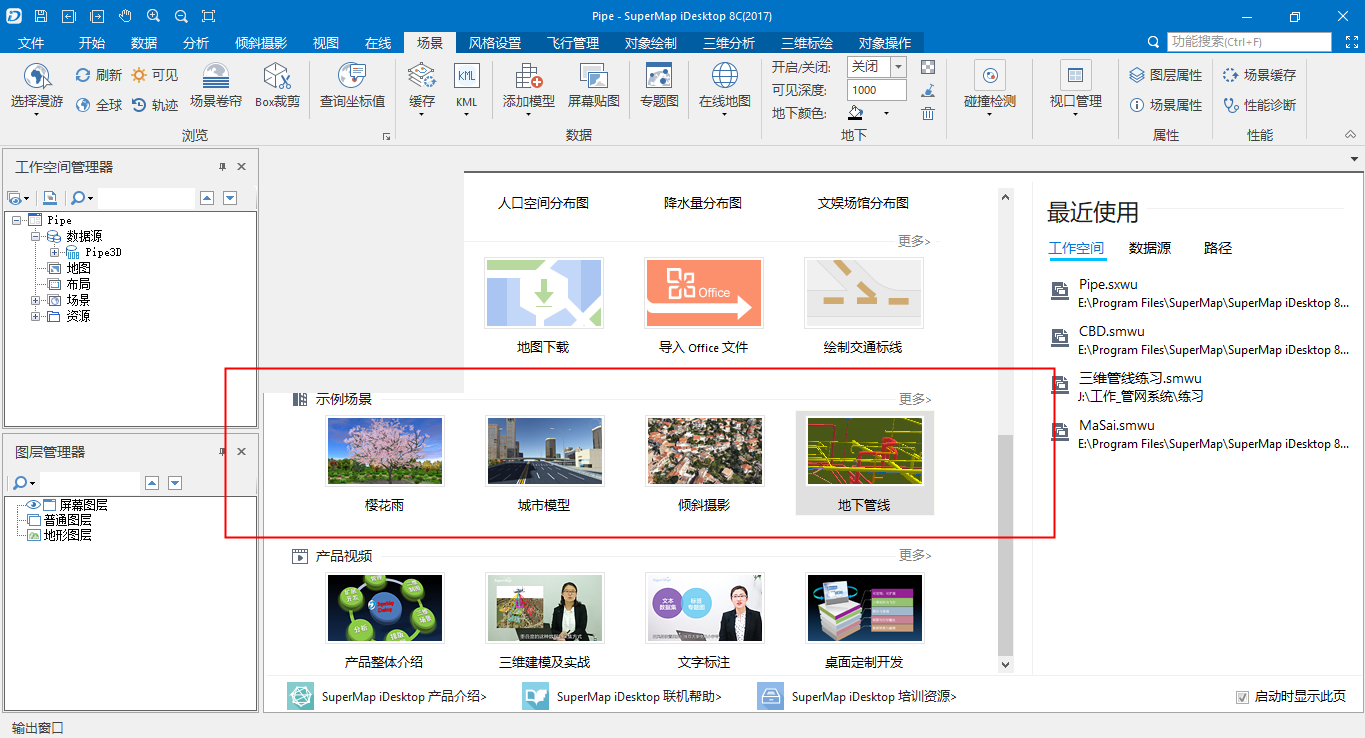Switch to the 开始 ribbon tab
This screenshot has height=738, width=1365.
pos(92,43)
